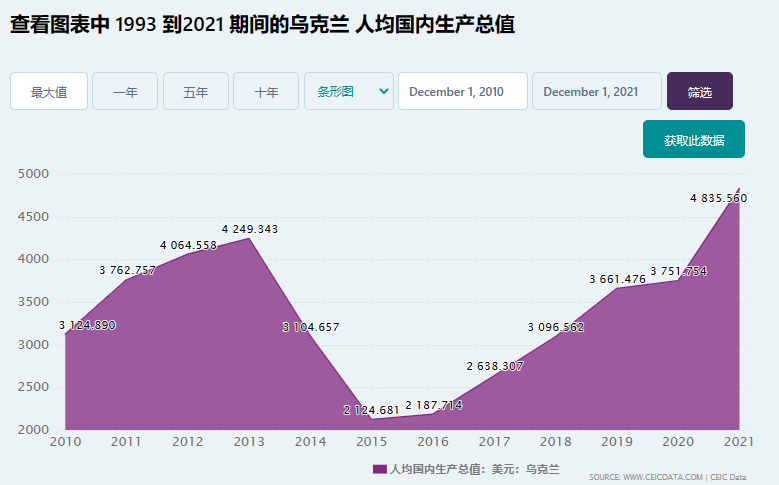Click the 4 835.560 data label for 2021
Screen dimensions: 779x485
coord(718,199)
